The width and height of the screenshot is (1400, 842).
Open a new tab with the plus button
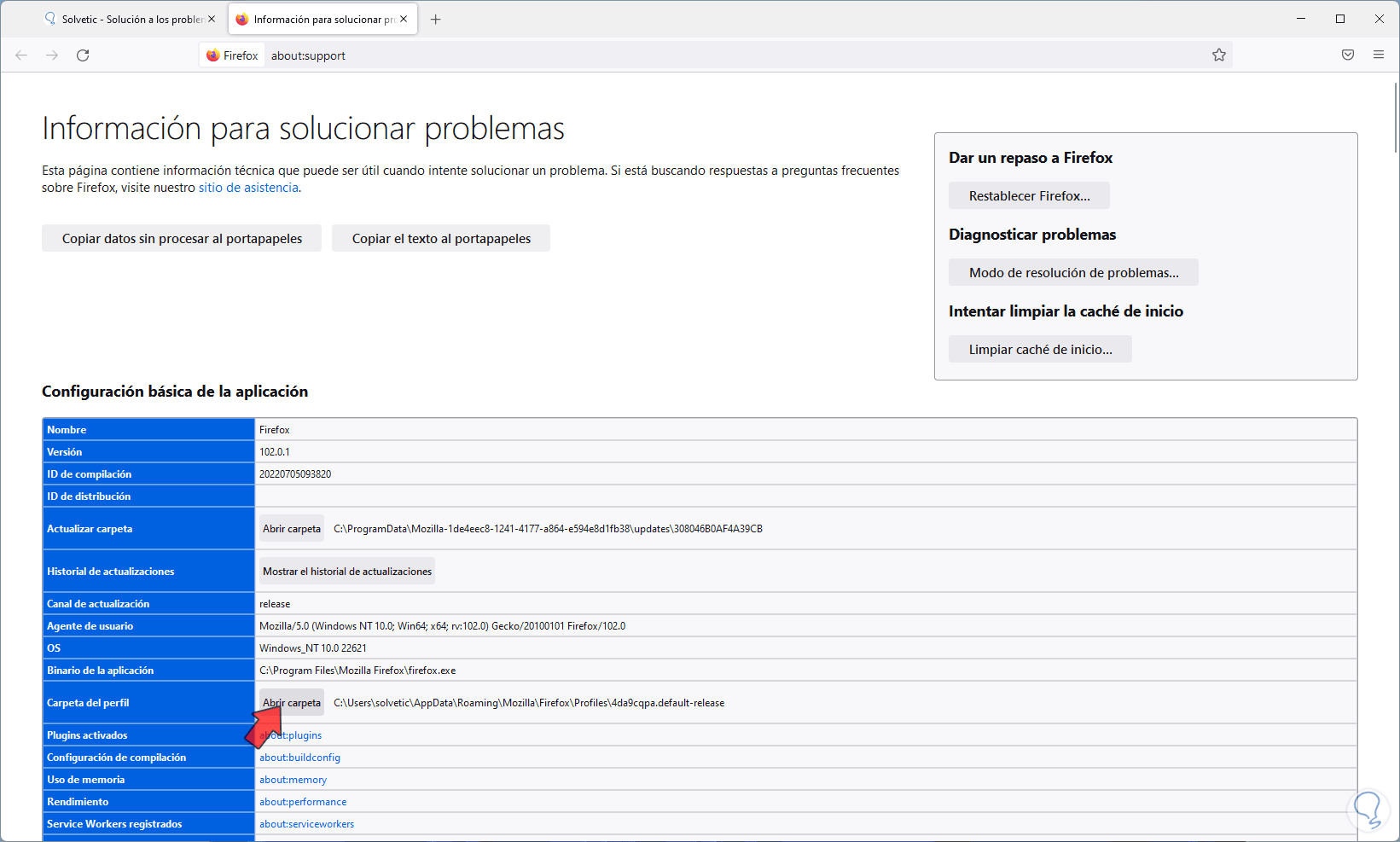tap(436, 20)
